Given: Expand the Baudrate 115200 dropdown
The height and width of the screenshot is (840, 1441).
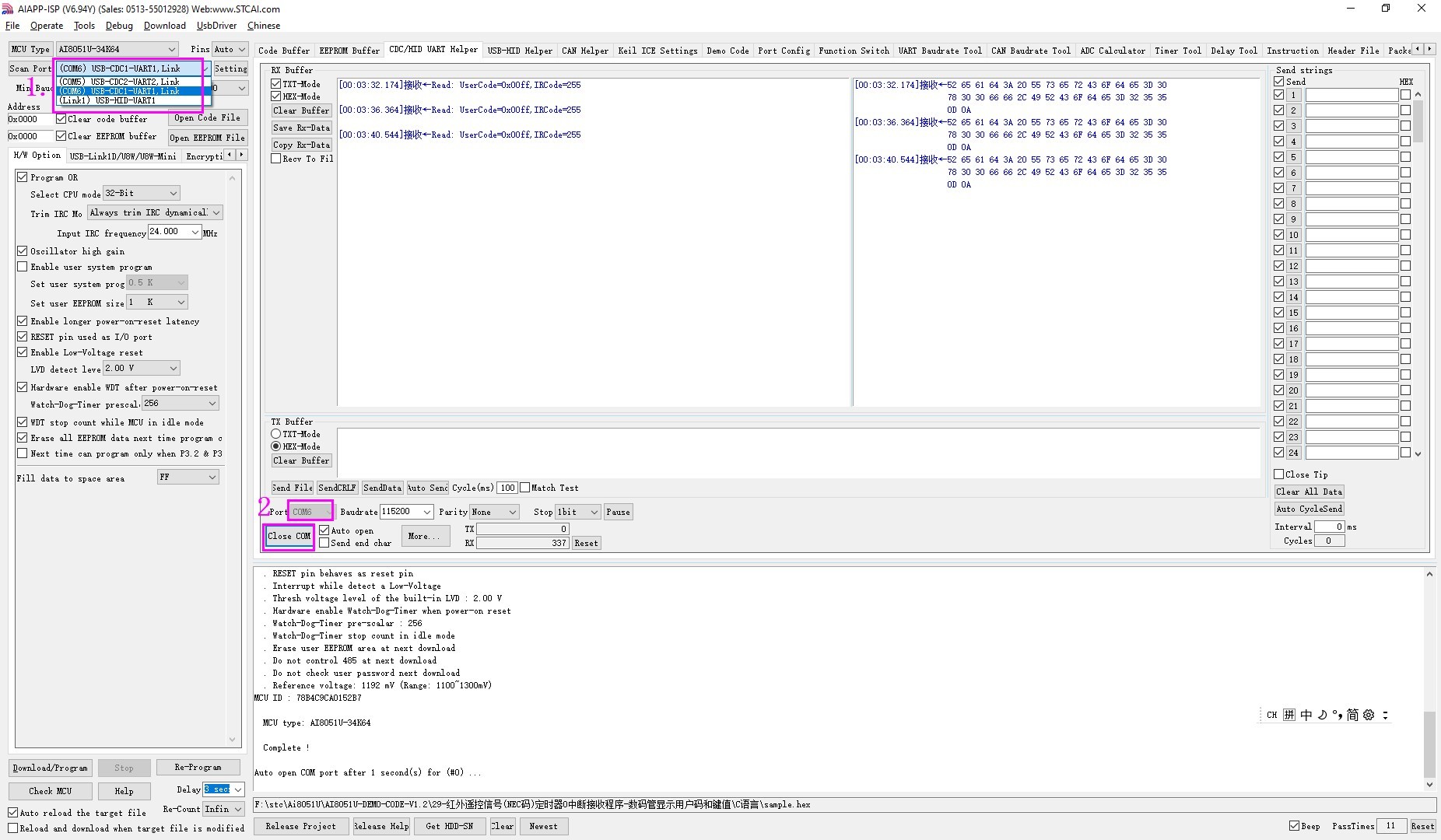Looking at the screenshot, I should (427, 512).
